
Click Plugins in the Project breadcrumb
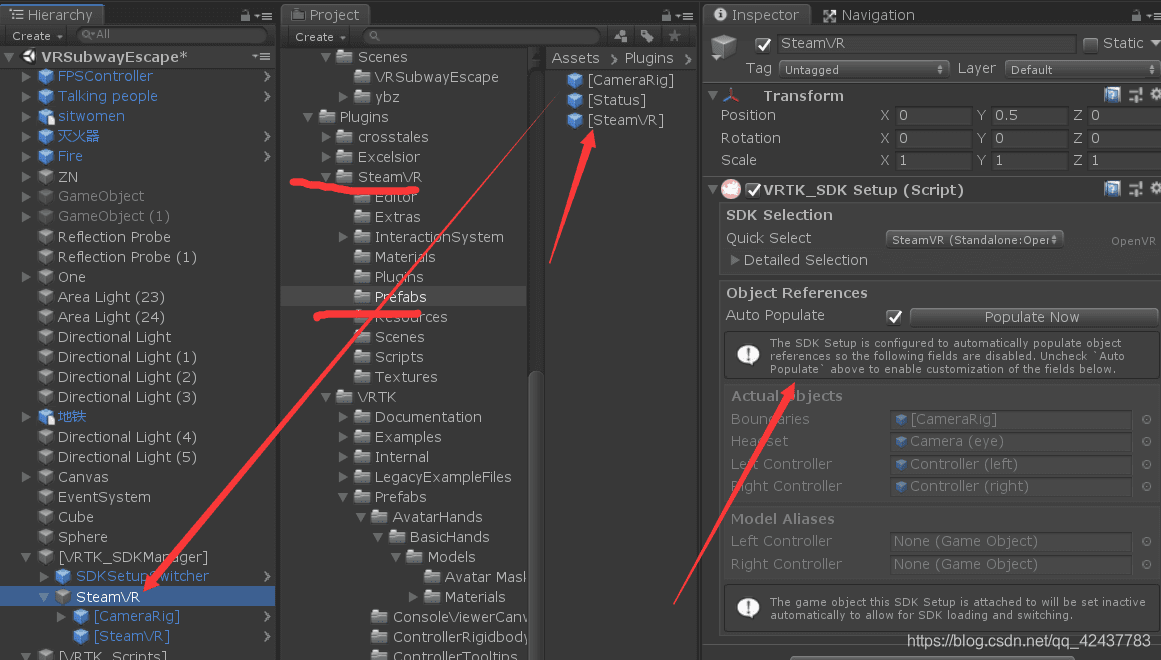tap(649, 58)
